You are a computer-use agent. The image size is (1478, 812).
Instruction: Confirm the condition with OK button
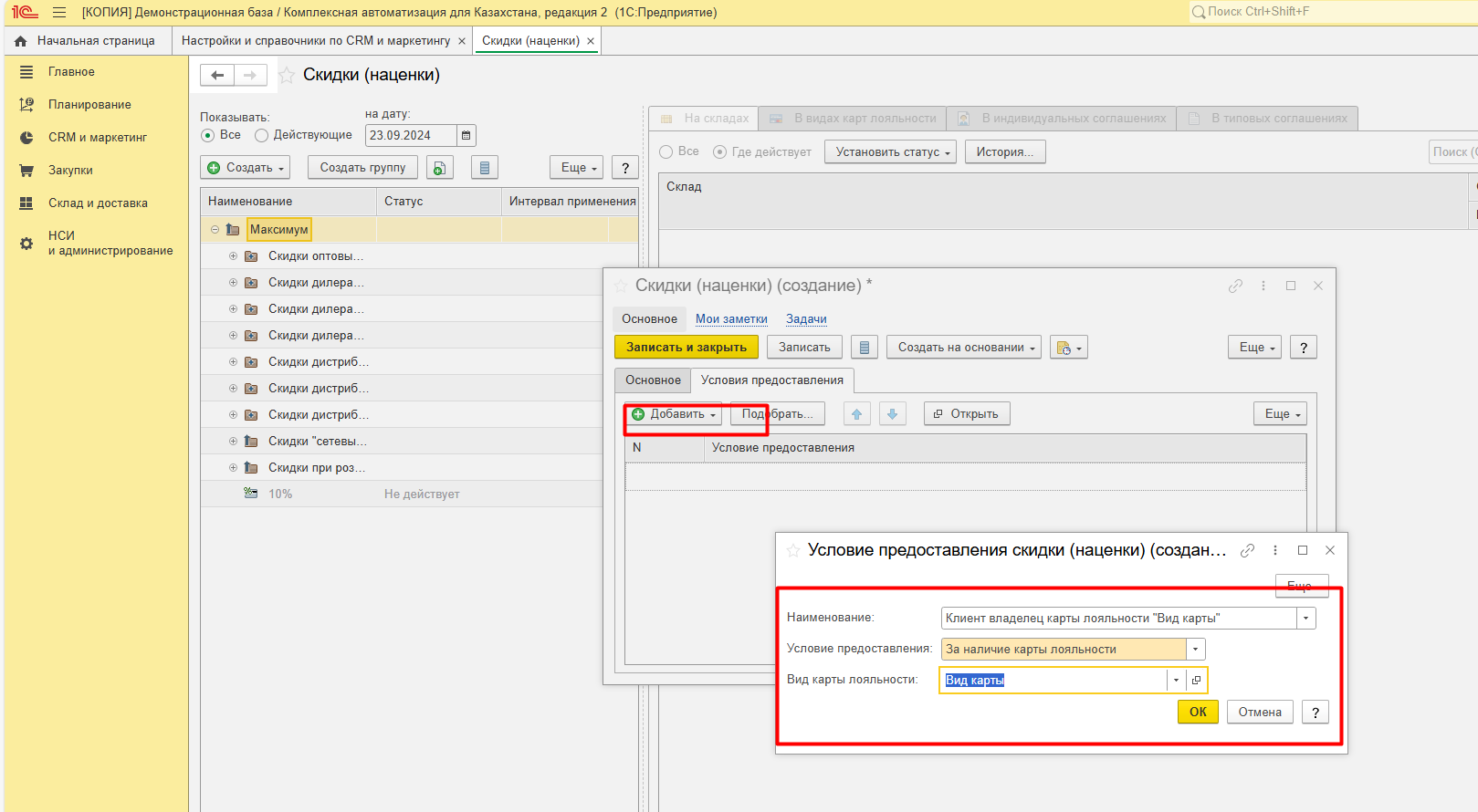click(x=1198, y=713)
